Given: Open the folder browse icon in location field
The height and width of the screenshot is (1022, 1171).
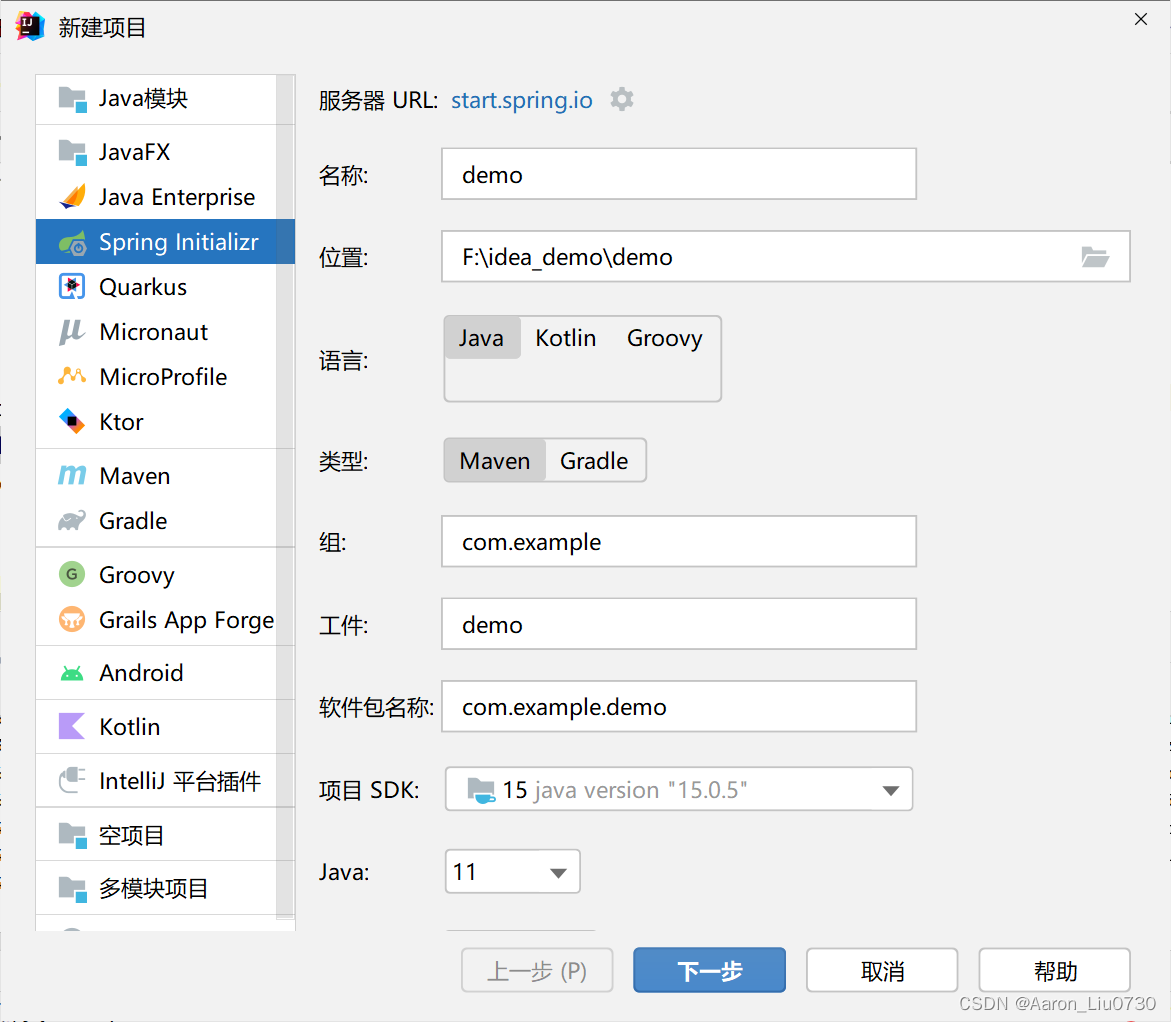Looking at the screenshot, I should 1095,257.
